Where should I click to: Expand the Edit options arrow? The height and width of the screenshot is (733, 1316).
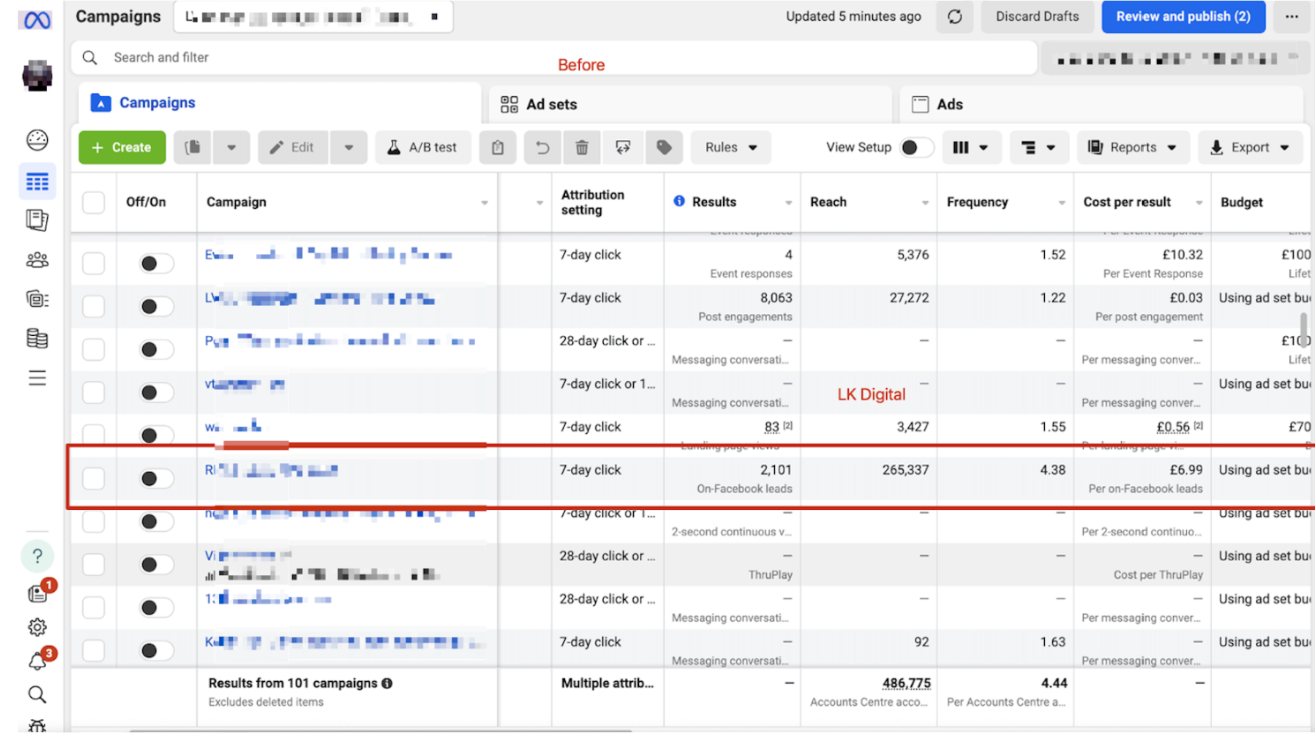tap(348, 147)
